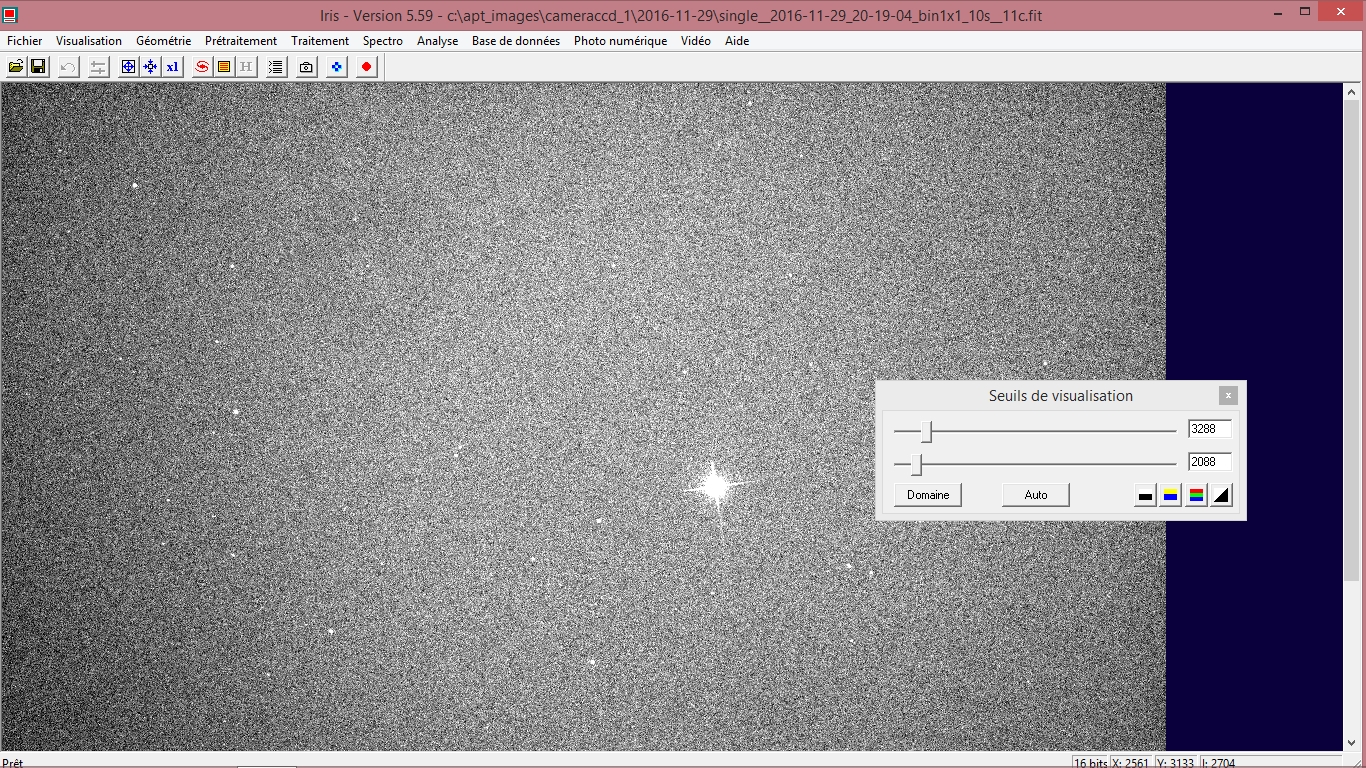This screenshot has width=1366, height=768.
Task: Open the Photo numérique menu
Action: pos(620,41)
